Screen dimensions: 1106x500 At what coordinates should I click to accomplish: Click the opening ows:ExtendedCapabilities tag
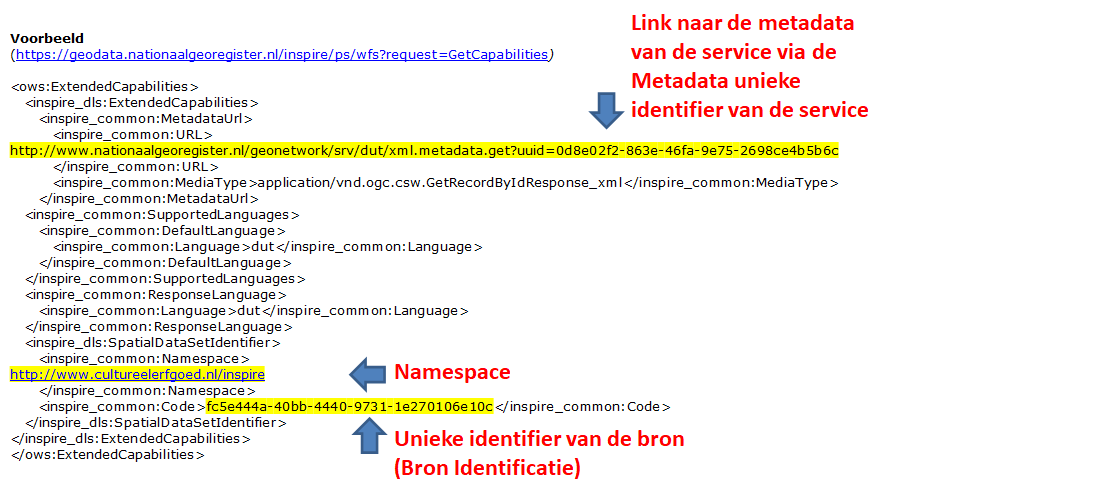pyautogui.click(x=104, y=87)
